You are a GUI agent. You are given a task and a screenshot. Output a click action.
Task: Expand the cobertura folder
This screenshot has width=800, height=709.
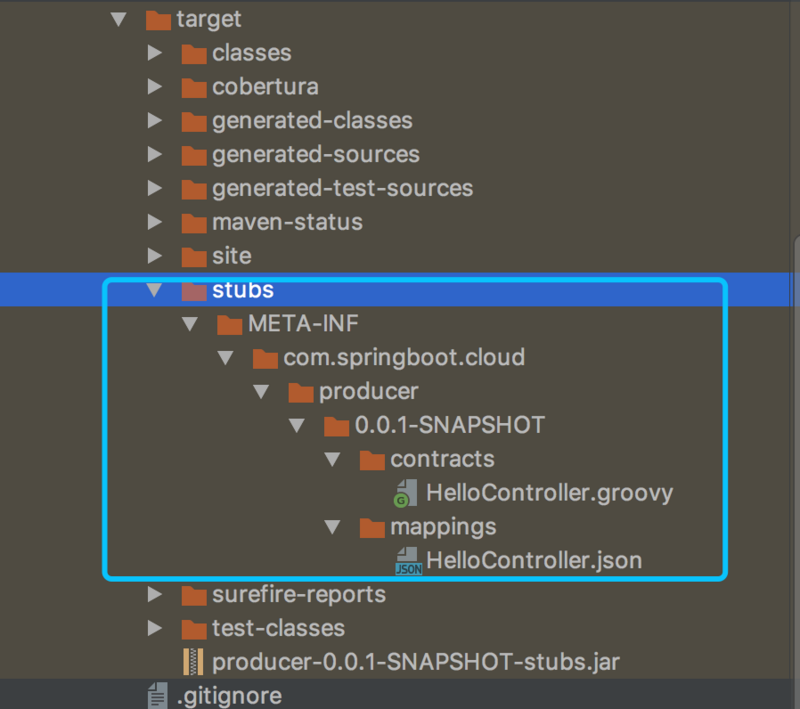(155, 87)
